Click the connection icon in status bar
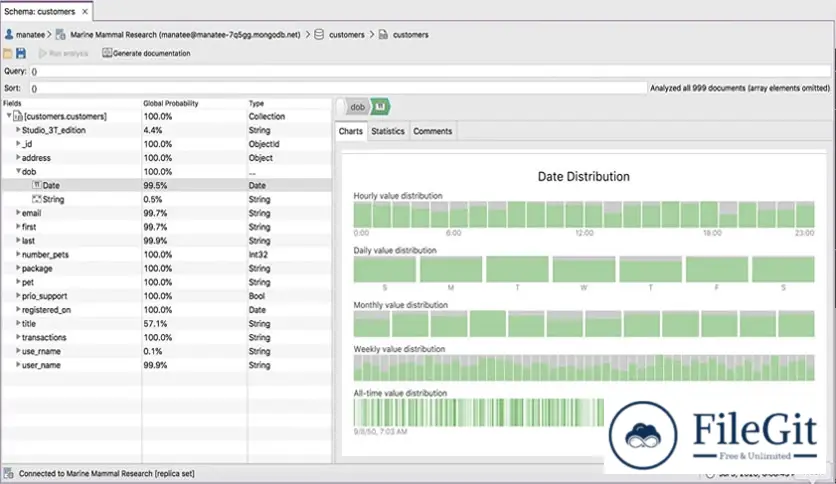 [8, 473]
